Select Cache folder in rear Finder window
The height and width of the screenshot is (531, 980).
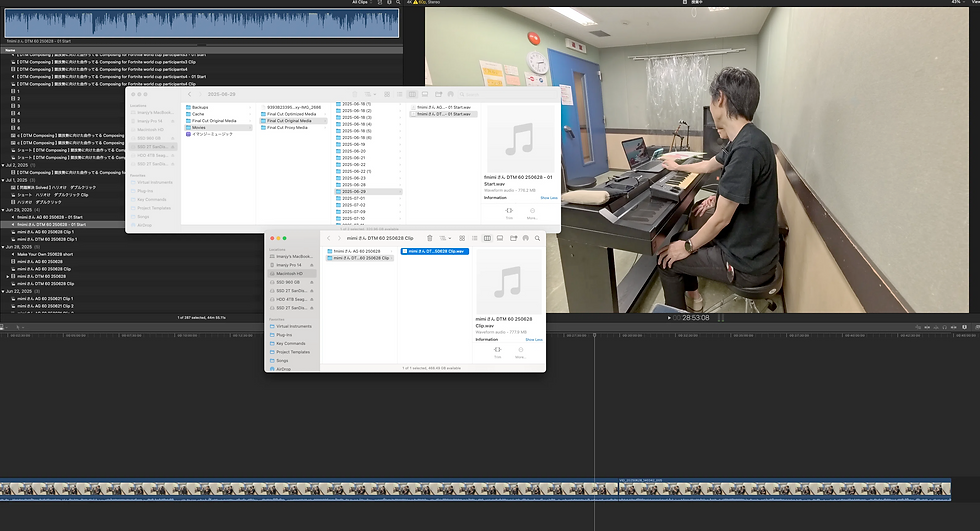point(219,114)
